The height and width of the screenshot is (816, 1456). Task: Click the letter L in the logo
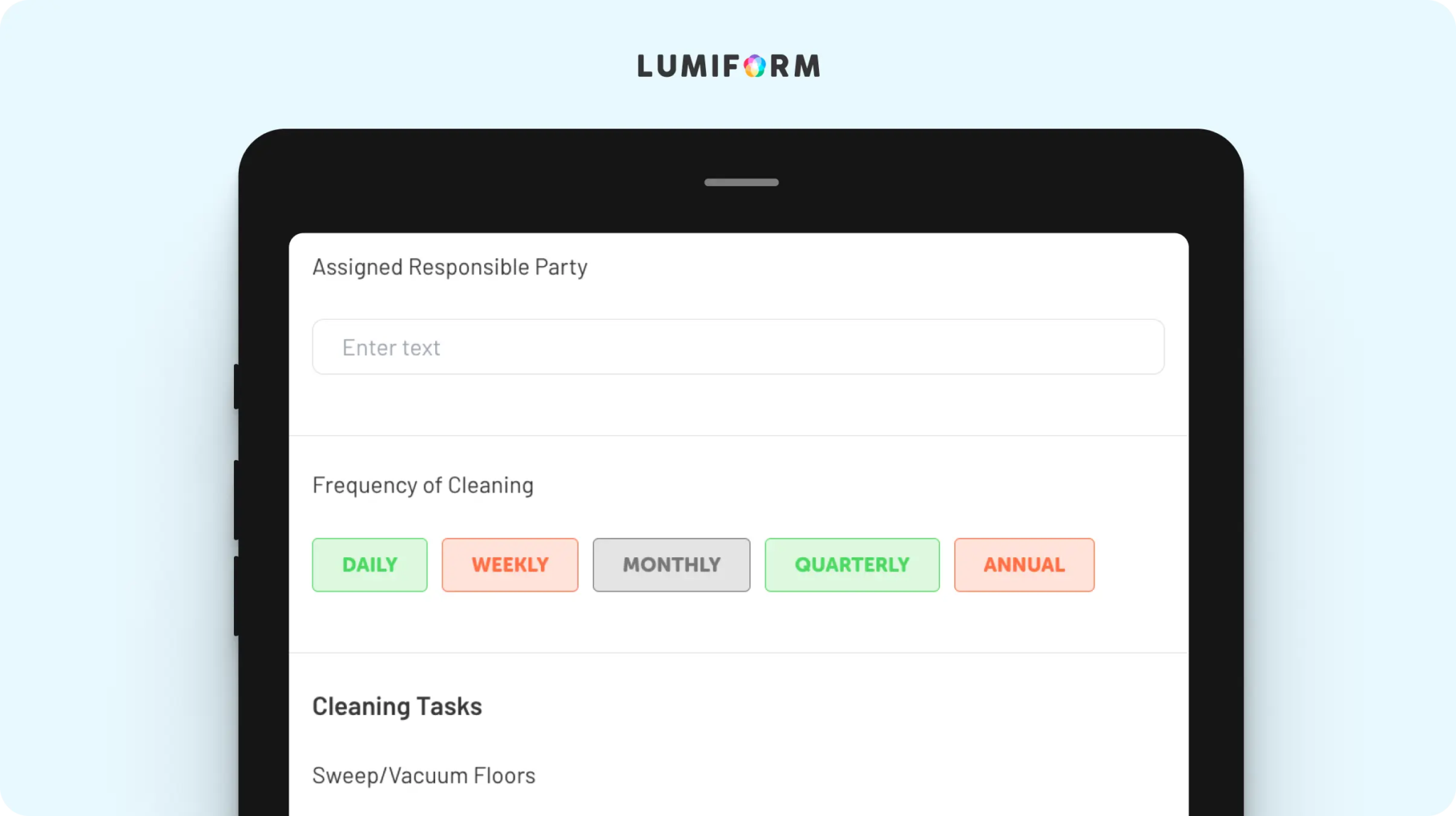646,66
